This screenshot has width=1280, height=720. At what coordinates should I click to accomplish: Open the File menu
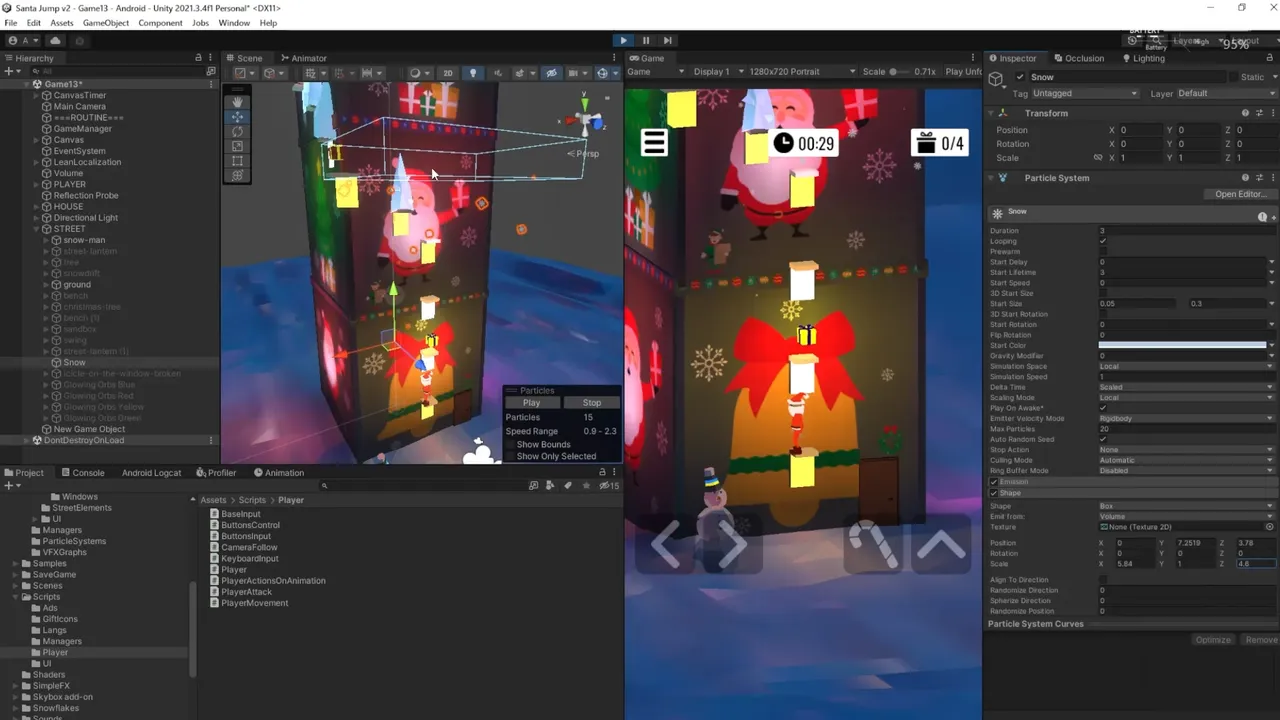[x=11, y=22]
